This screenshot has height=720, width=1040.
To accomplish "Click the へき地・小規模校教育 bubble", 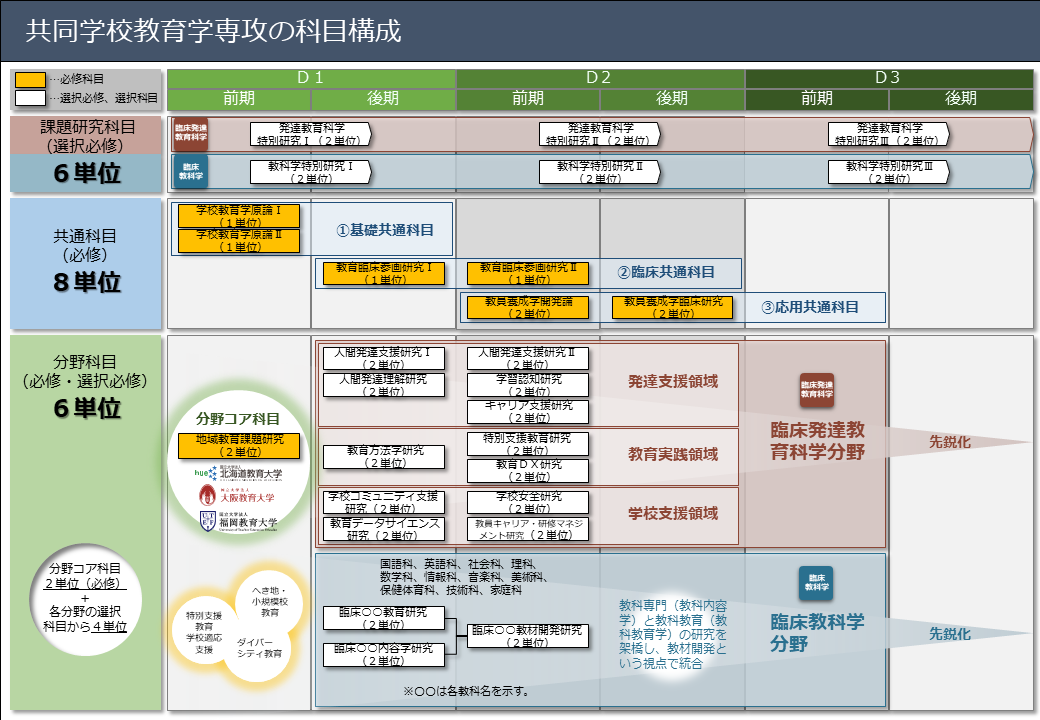I will (x=269, y=602).
